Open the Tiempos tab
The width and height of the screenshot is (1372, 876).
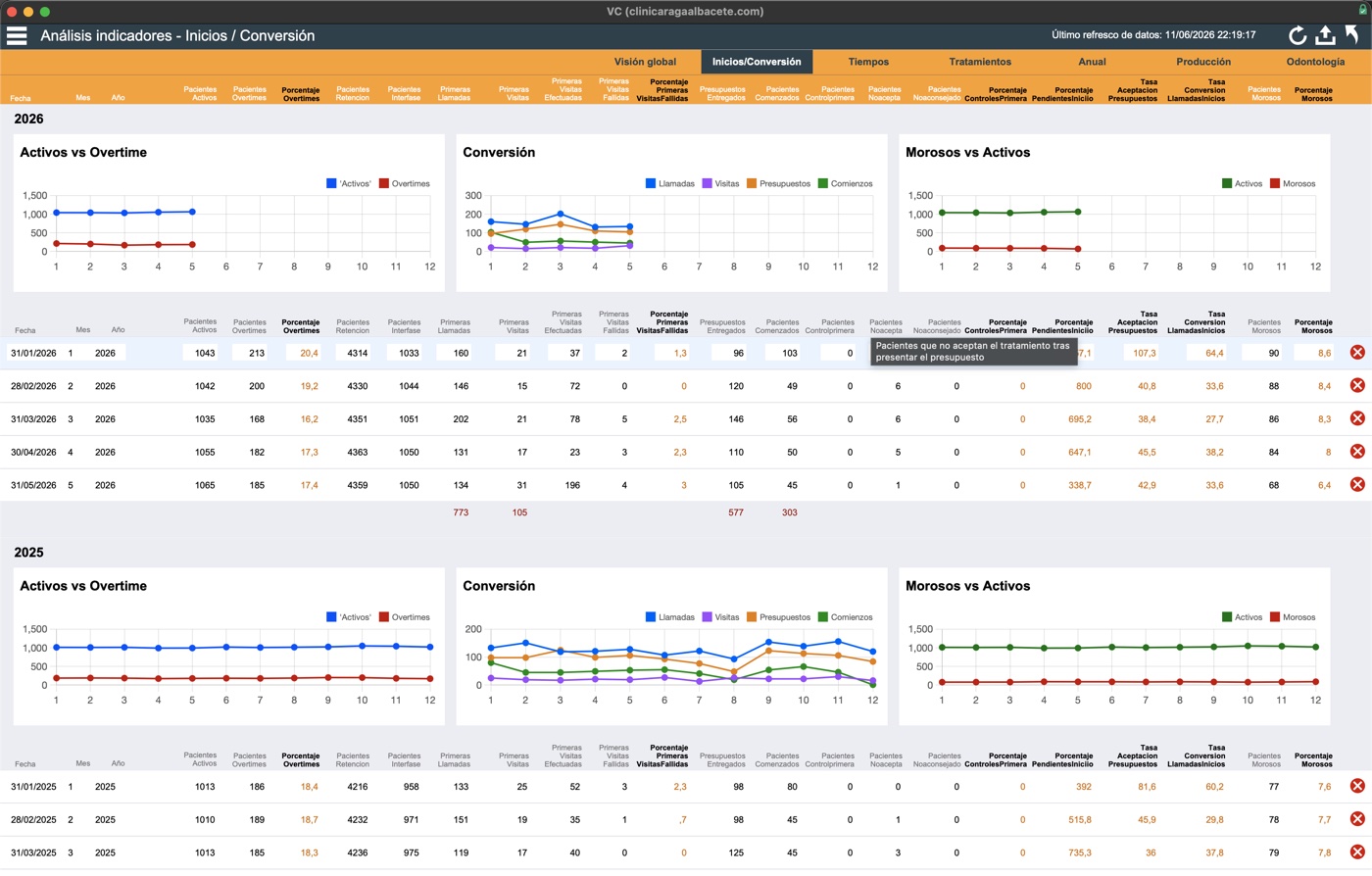tap(868, 62)
